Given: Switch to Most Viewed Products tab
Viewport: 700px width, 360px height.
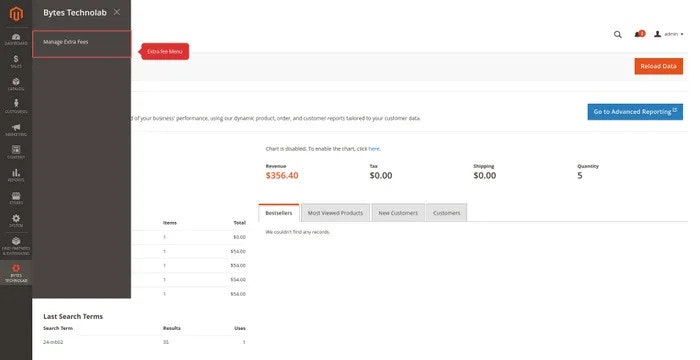Looking at the screenshot, I should tap(335, 213).
